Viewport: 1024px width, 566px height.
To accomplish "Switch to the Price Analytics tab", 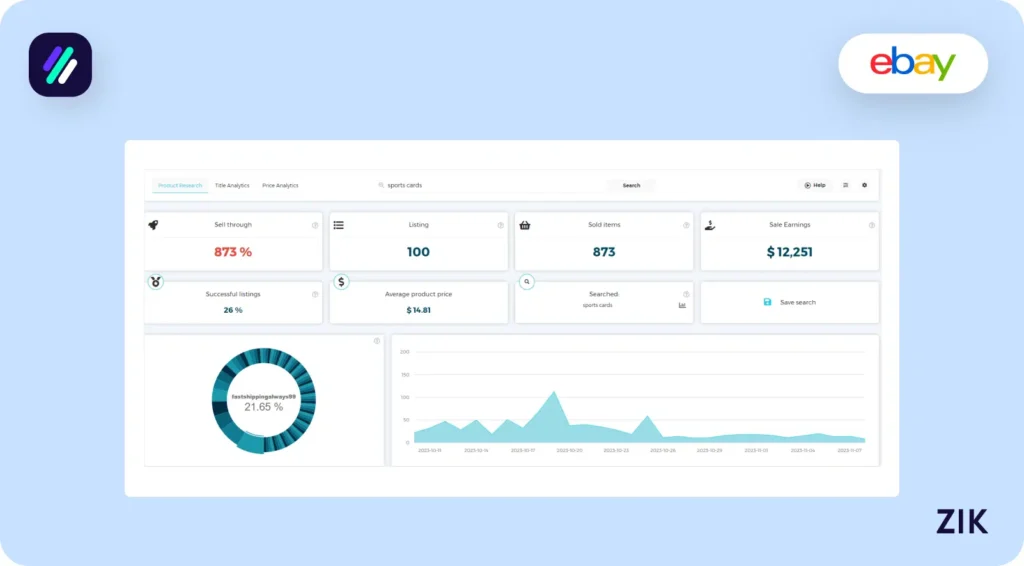I will (280, 185).
